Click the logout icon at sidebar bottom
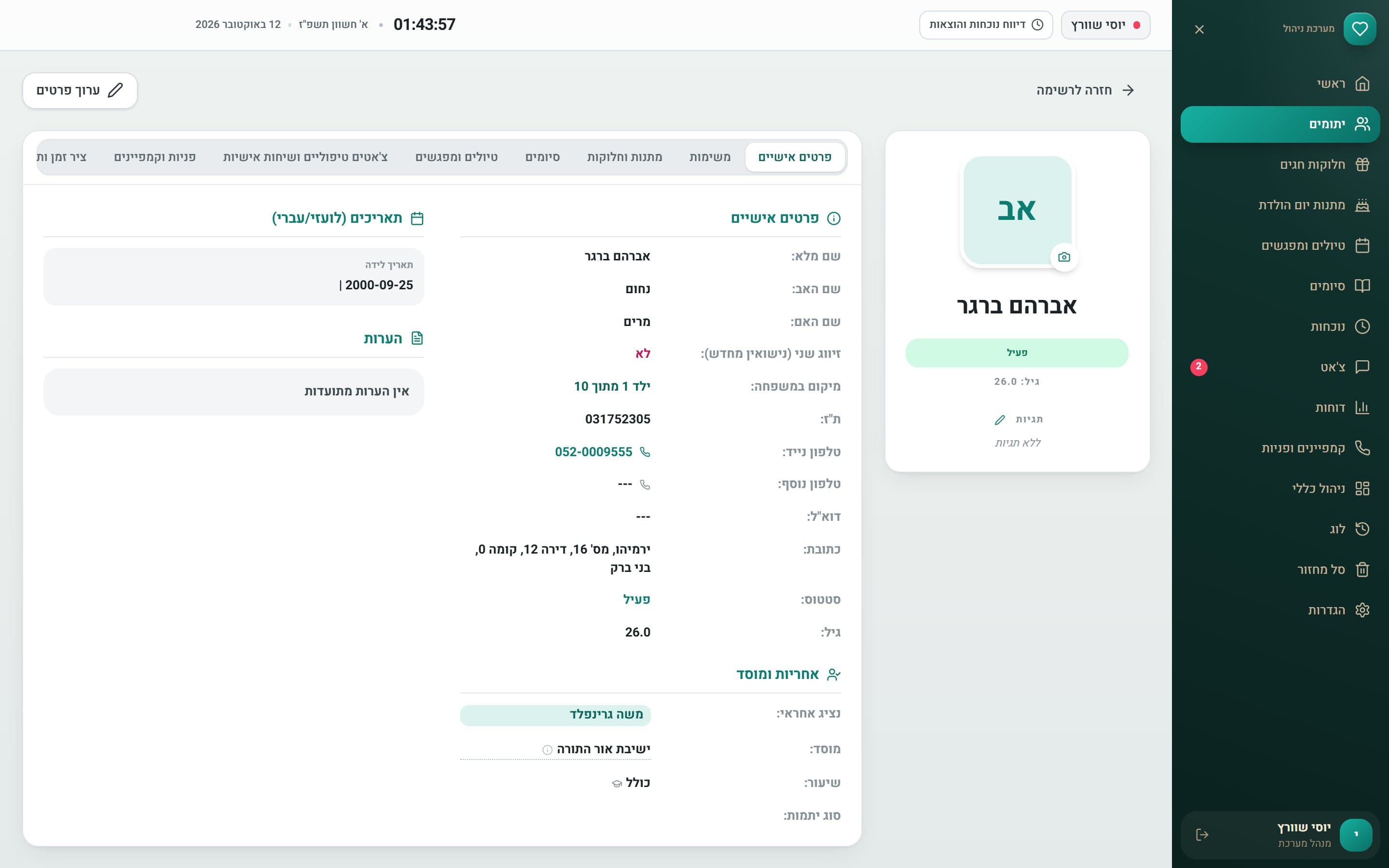This screenshot has height=868, width=1389. [1202, 835]
